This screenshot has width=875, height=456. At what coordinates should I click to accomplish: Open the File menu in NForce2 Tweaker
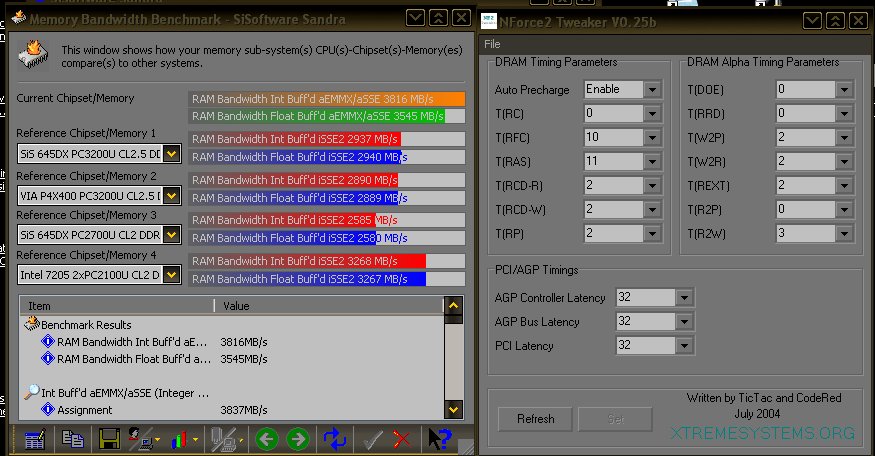click(492, 44)
